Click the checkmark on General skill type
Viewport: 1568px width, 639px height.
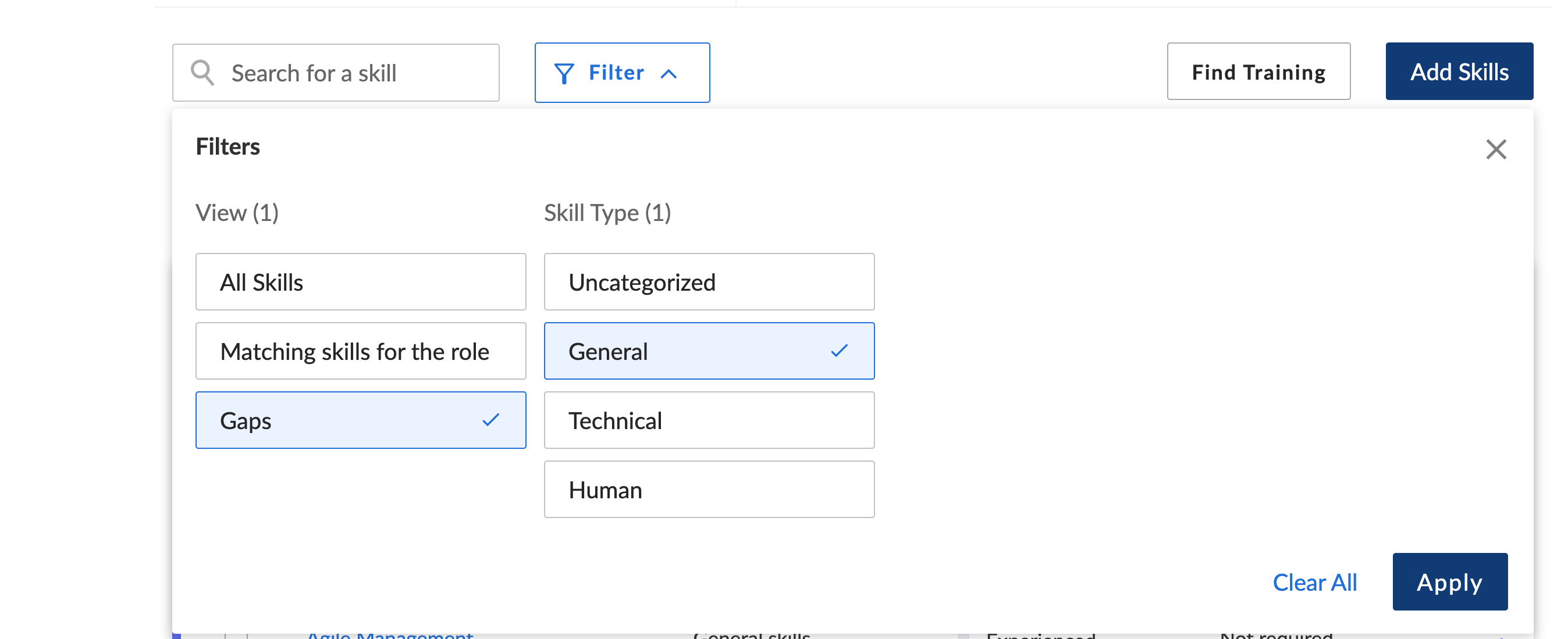tap(840, 350)
